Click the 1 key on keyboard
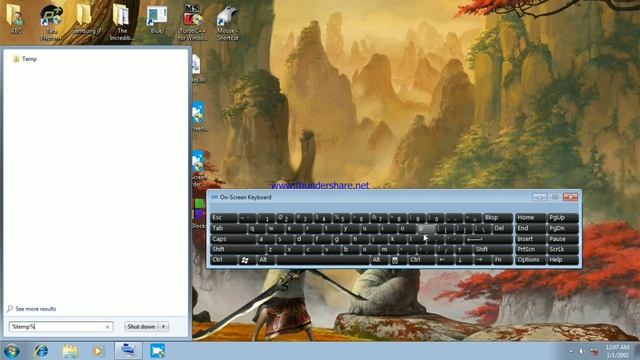Viewport: 640px width, 360px height. pos(267,218)
